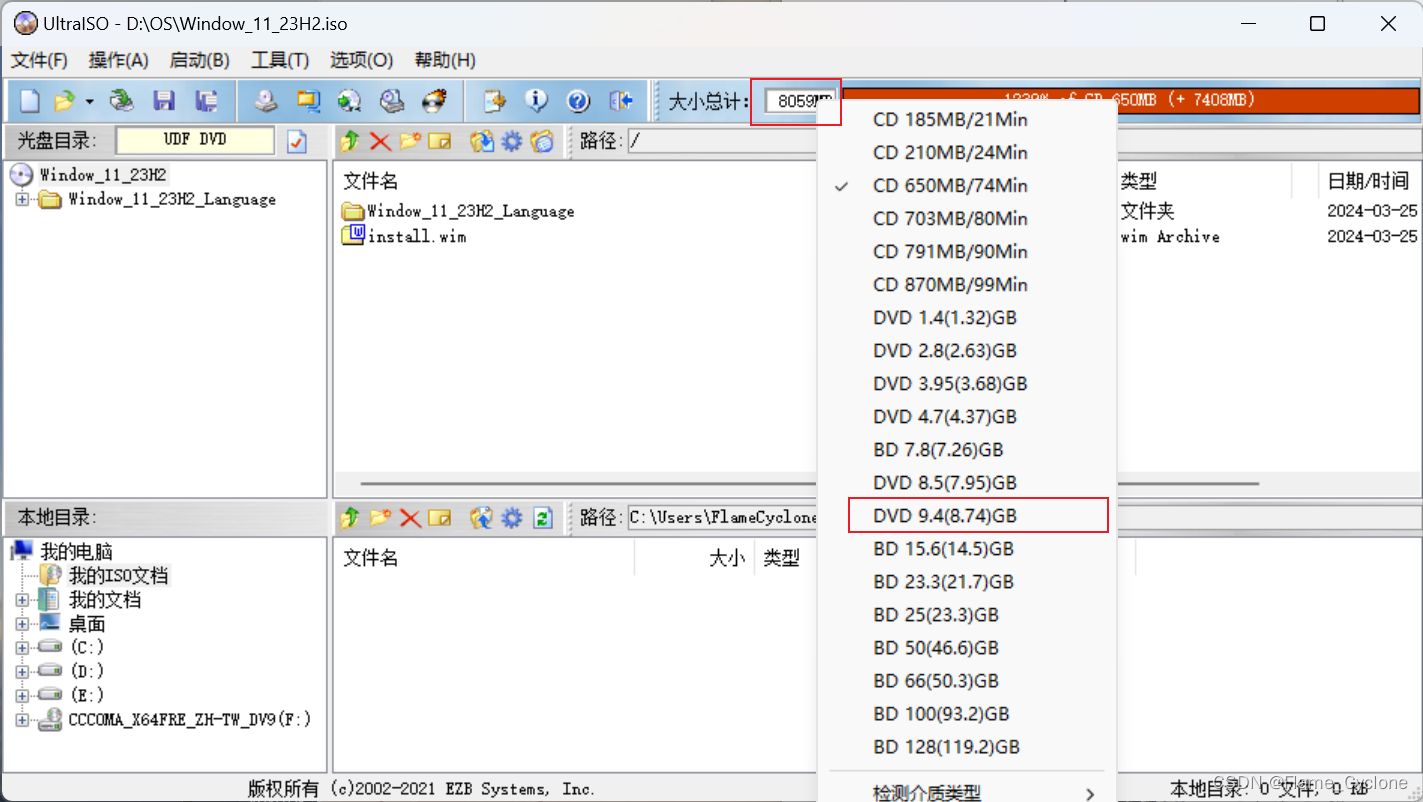
Task: Sort by 文件名 column in disc pane
Action: 371,181
